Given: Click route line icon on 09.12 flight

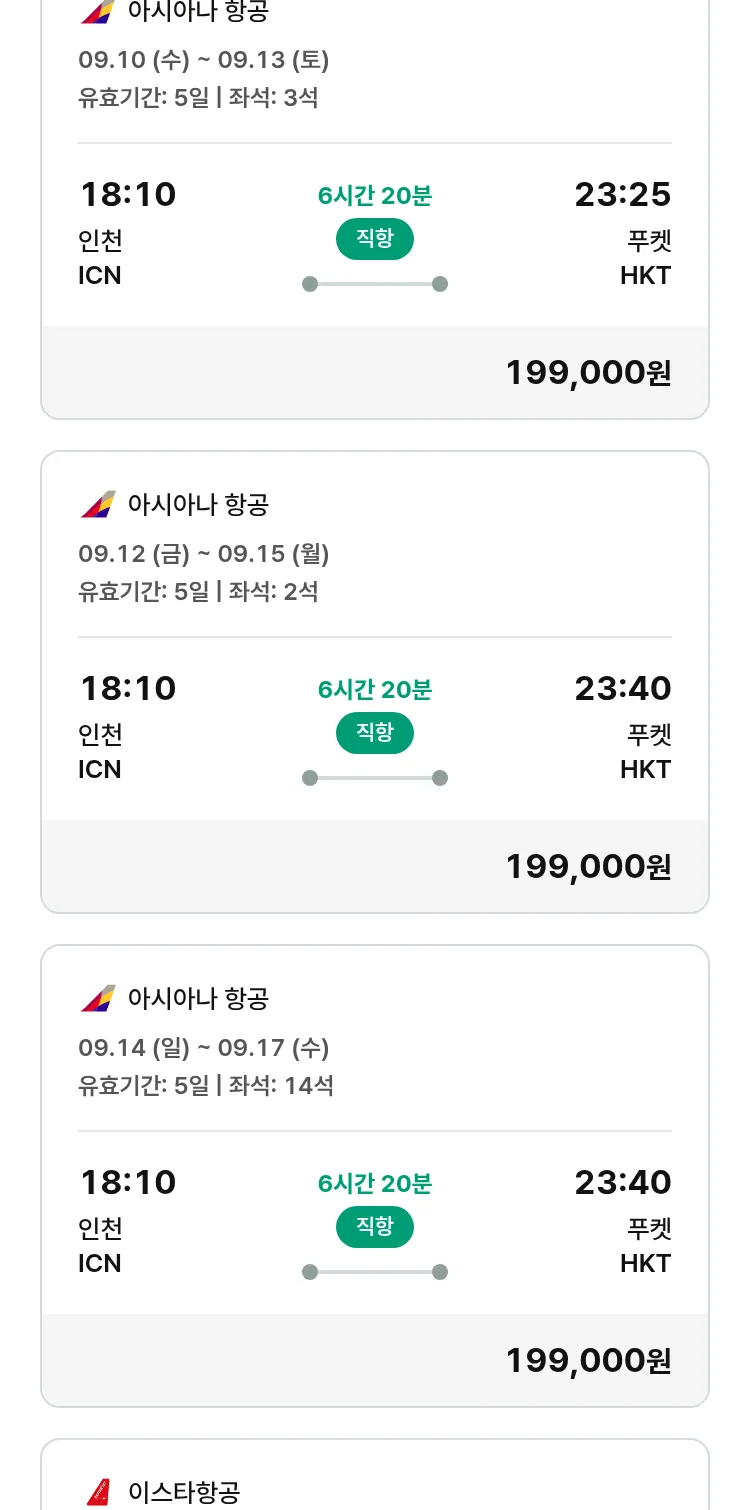Looking at the screenshot, I should [x=375, y=778].
